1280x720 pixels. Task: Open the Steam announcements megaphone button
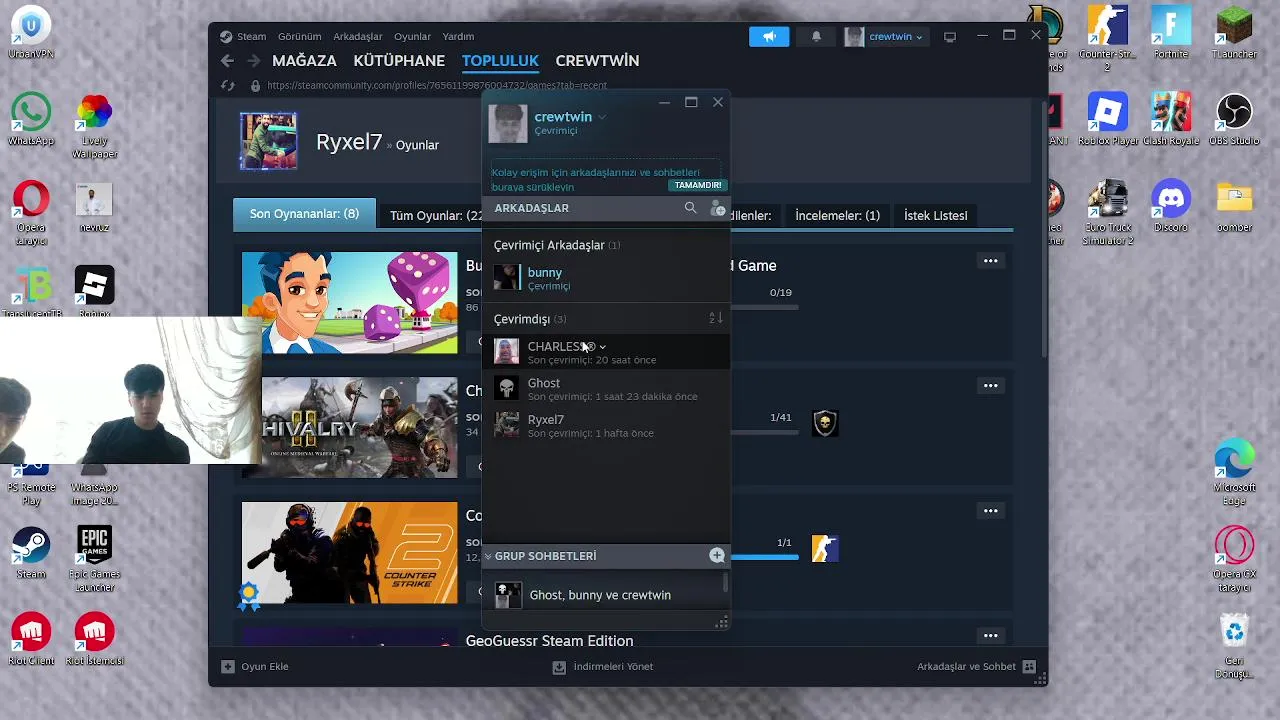769,37
